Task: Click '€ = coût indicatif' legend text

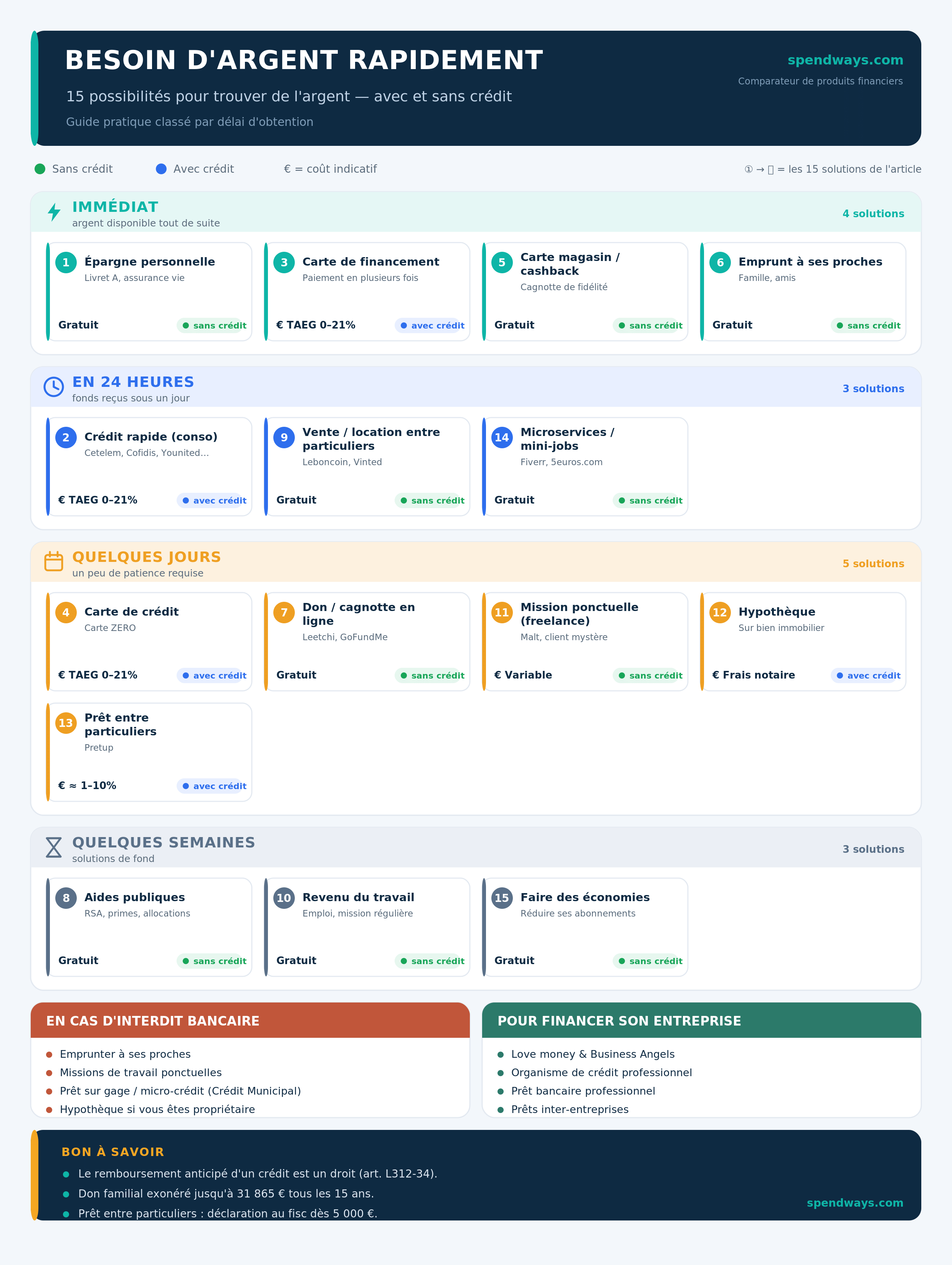Action: pos(330,169)
